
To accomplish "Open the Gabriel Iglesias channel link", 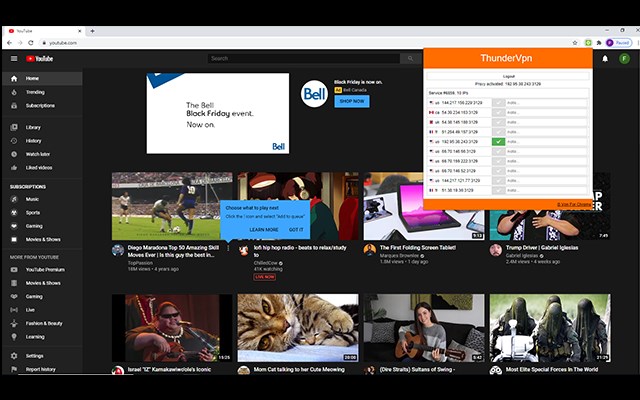I will [522, 256].
